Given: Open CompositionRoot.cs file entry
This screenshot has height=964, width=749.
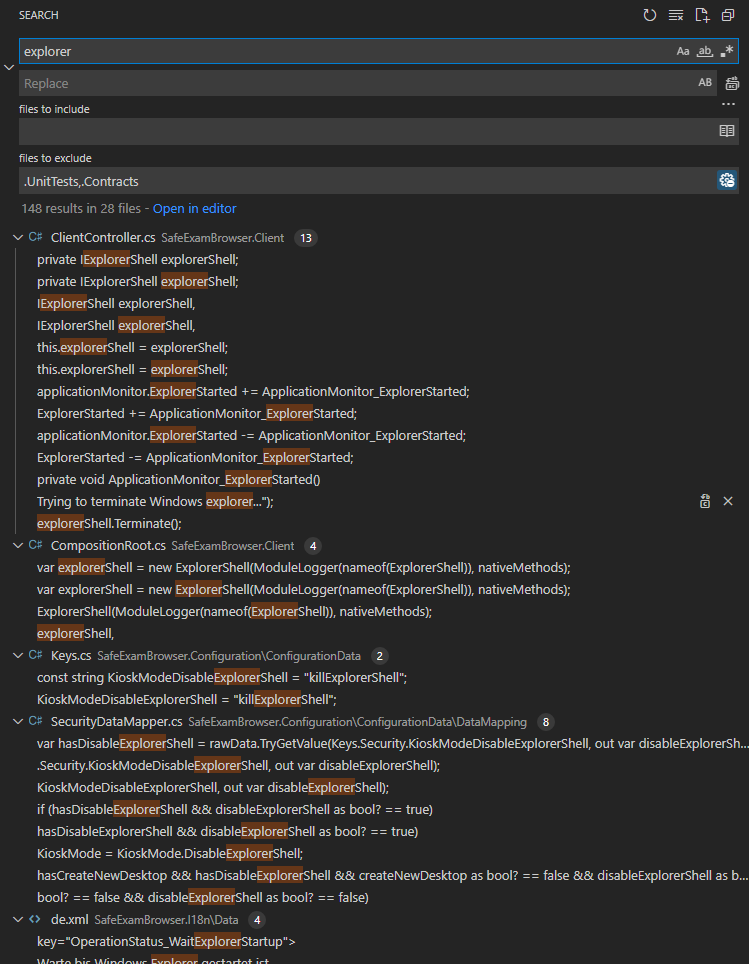Looking at the screenshot, I should 108,546.
